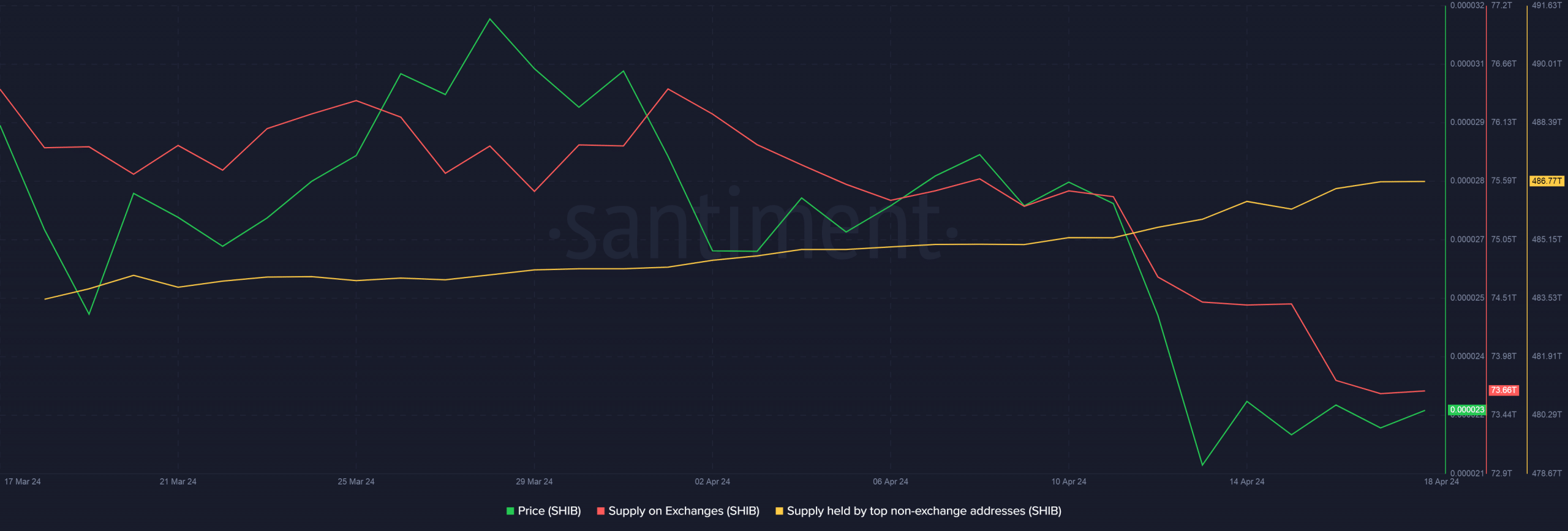The image size is (1568, 531).
Task: Click the 75.59T exchange supply axis value
Action: tap(1504, 181)
